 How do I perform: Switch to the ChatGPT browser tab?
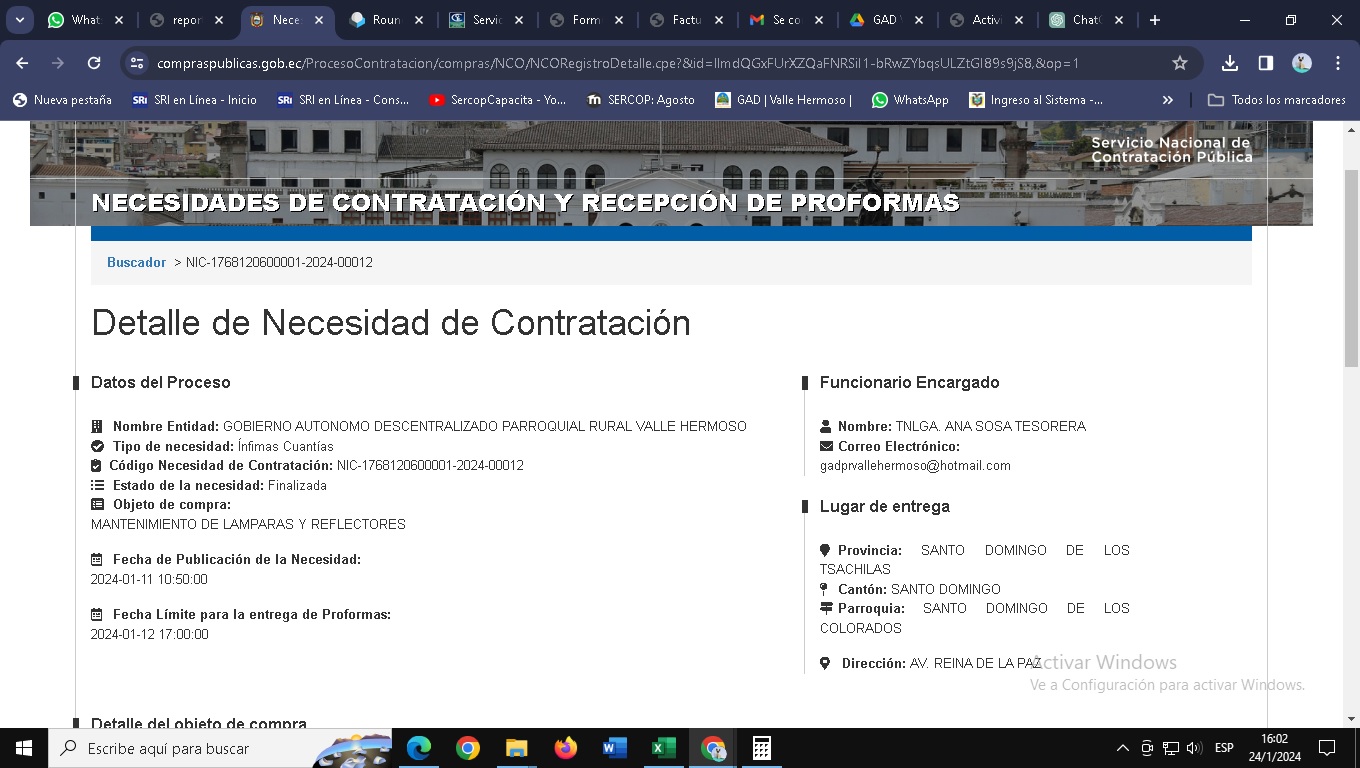(1085, 20)
